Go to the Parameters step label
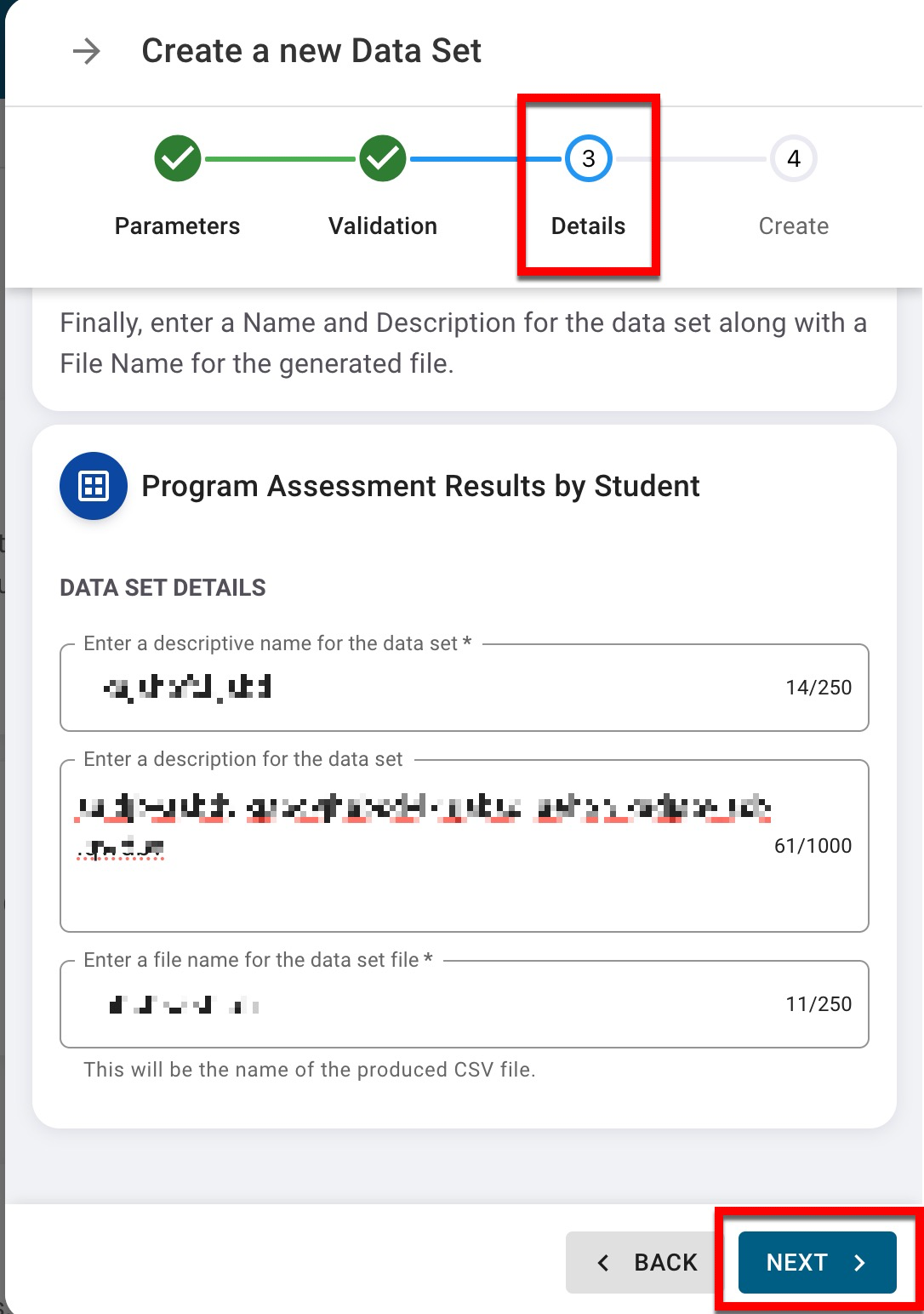This screenshot has height=1314, width=924. (x=177, y=226)
